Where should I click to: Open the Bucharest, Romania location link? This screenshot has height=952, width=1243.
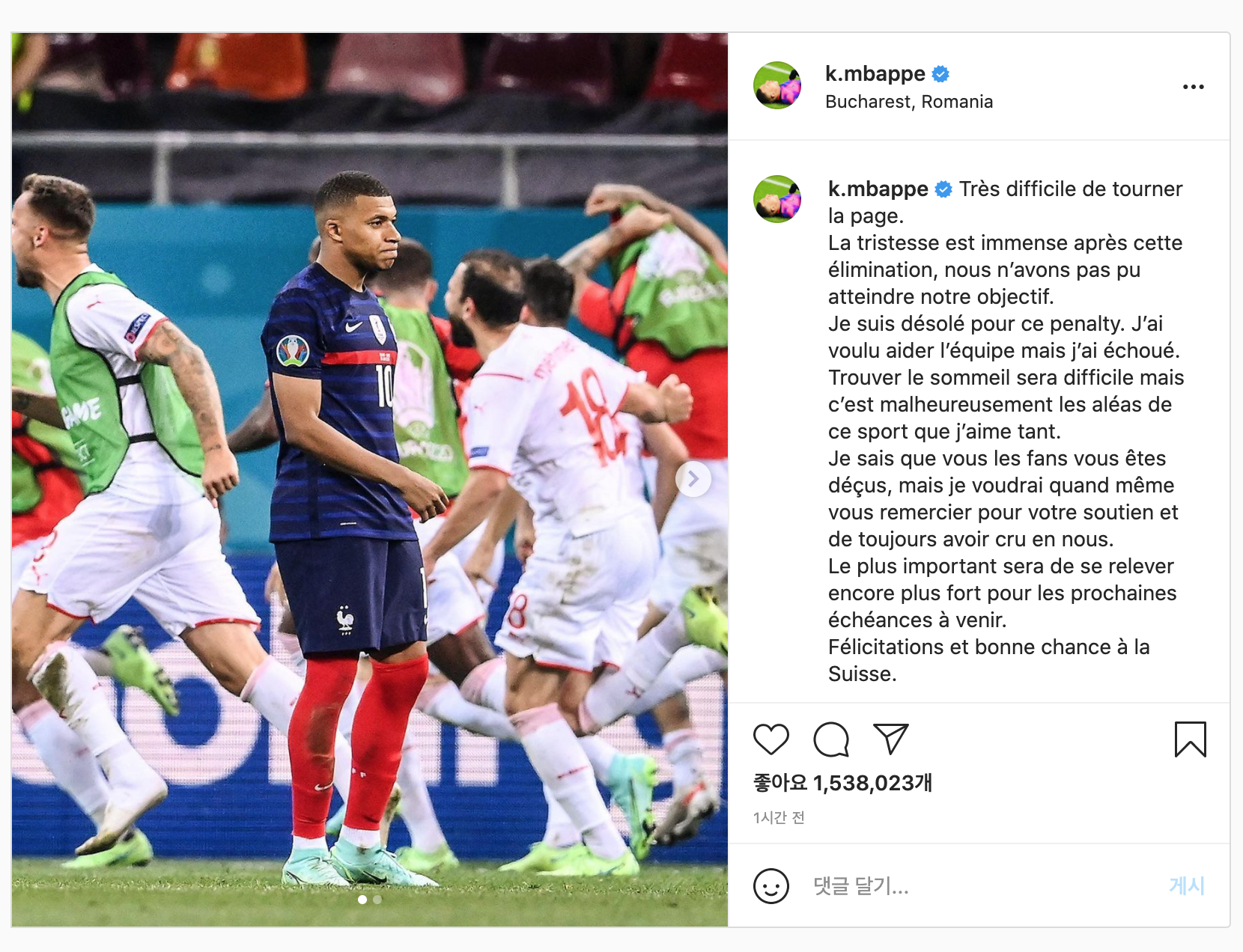pos(909,102)
